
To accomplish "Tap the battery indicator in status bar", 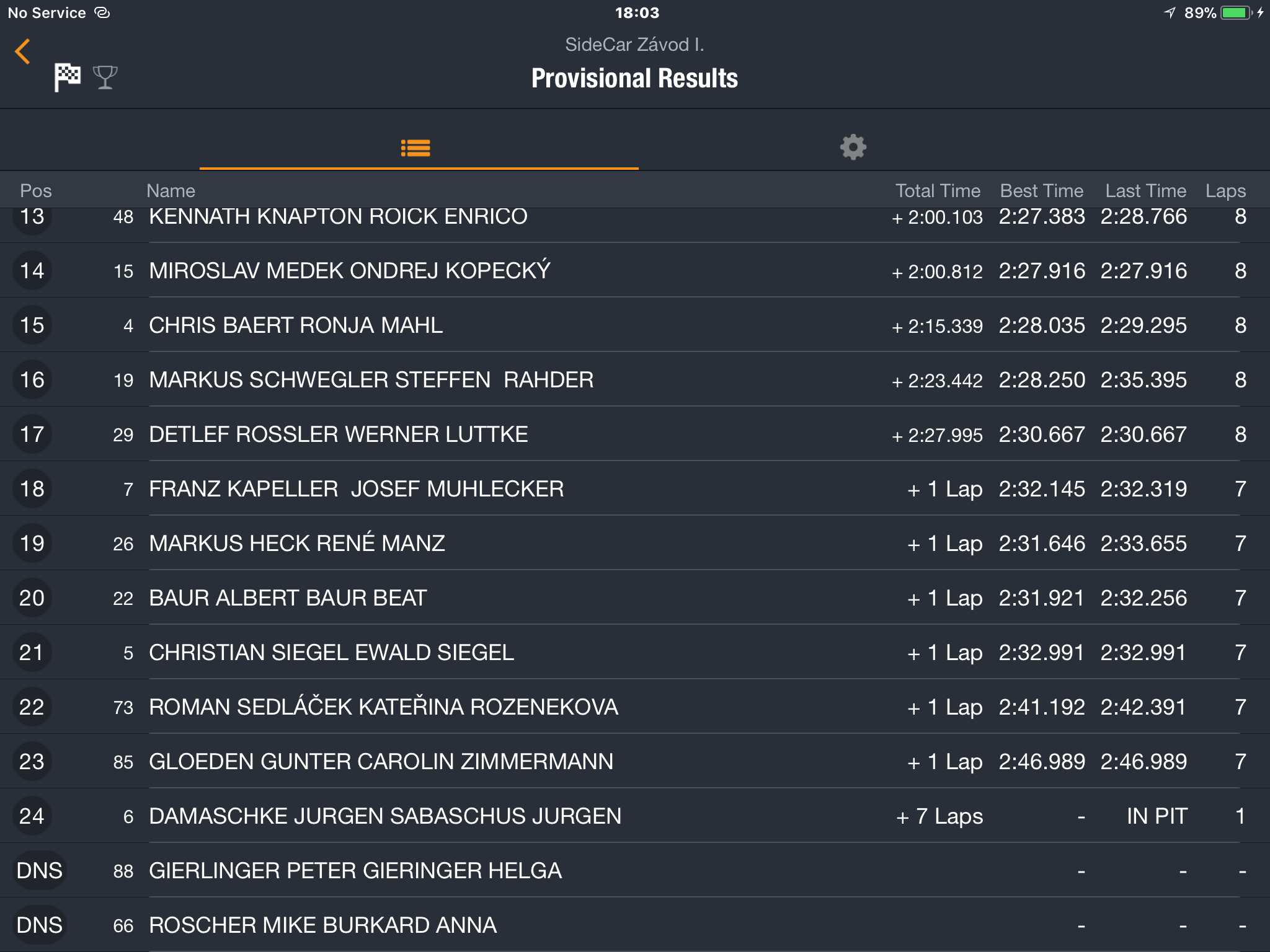I will tap(1237, 12).
